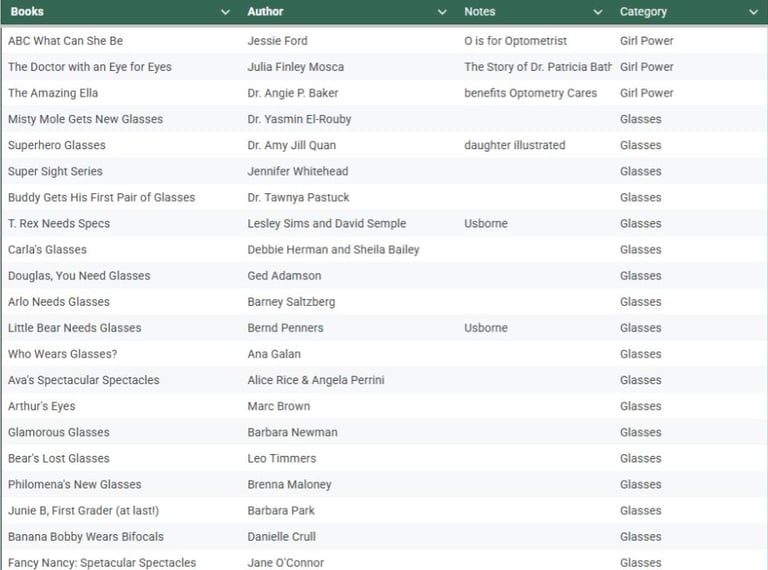Open the Category column dropdown arrow
This screenshot has height=570, width=768.
tap(753, 12)
